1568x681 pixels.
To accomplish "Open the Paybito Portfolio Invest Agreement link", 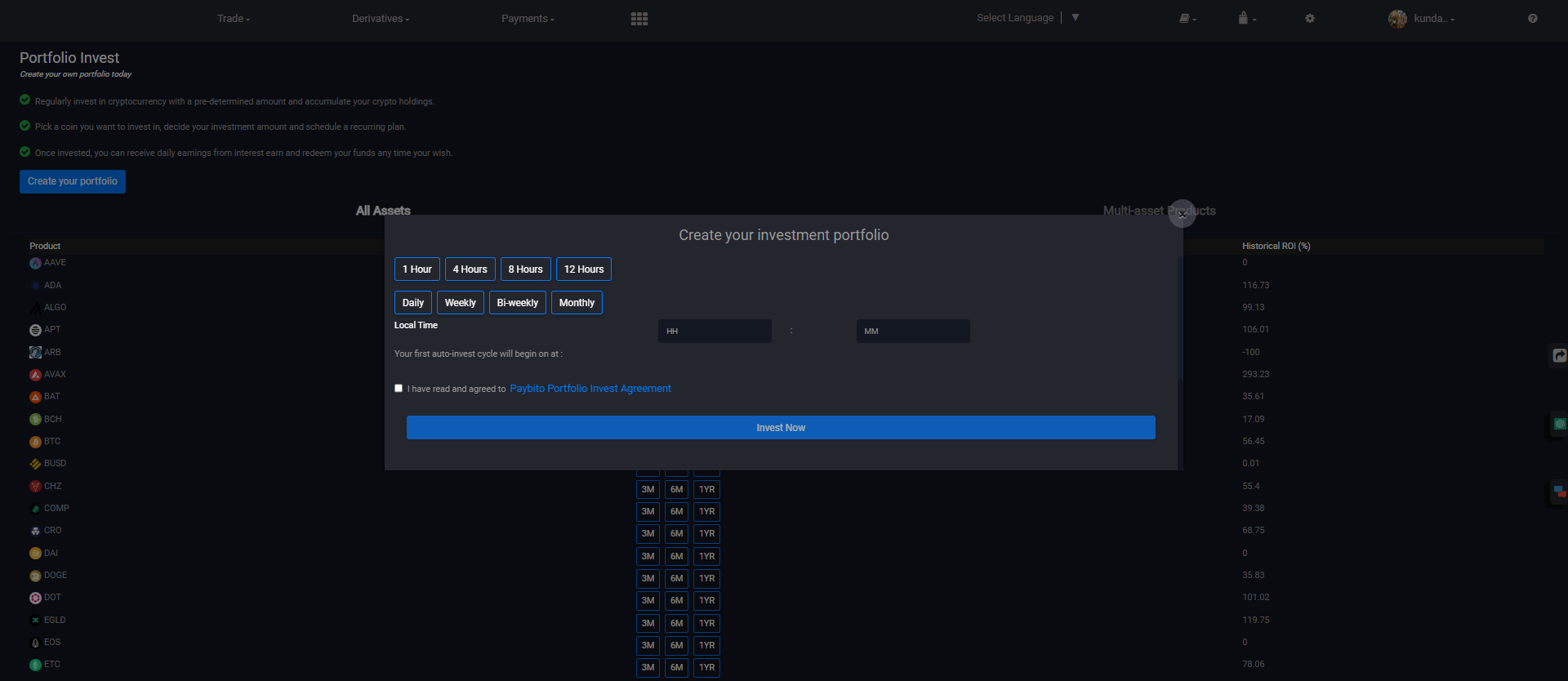I will pos(590,389).
